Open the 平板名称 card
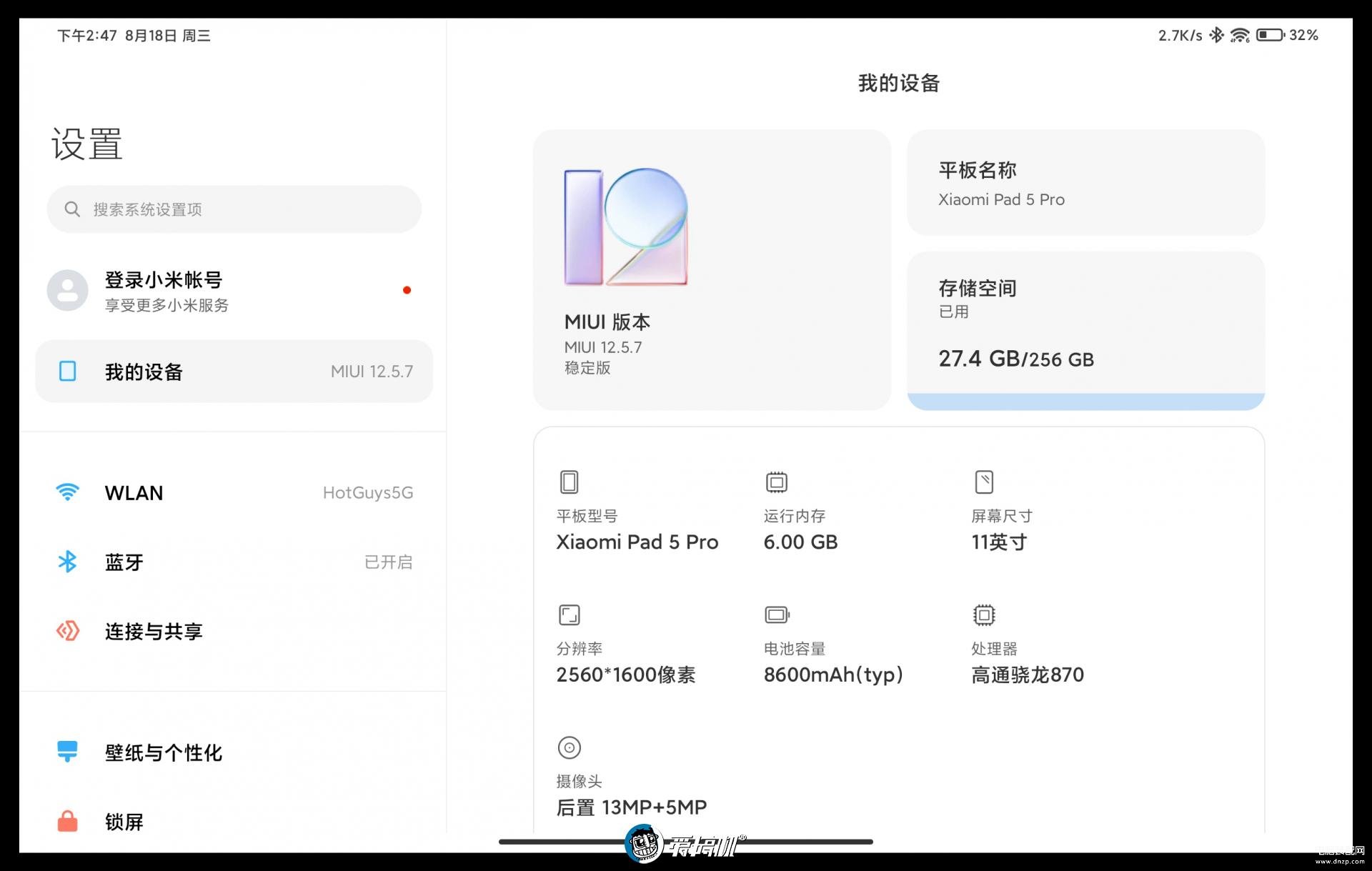 (x=1086, y=182)
